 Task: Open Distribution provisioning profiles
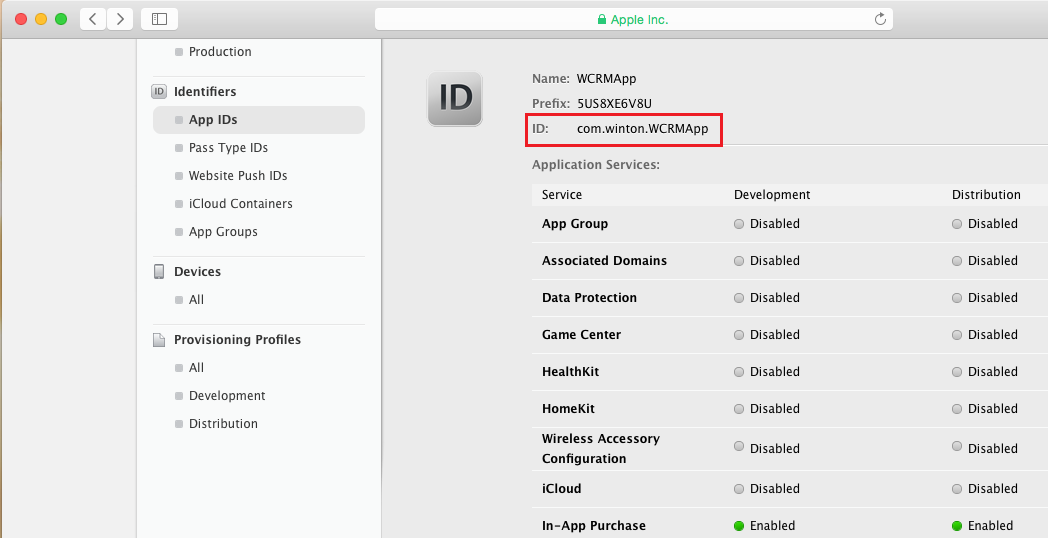(x=223, y=424)
